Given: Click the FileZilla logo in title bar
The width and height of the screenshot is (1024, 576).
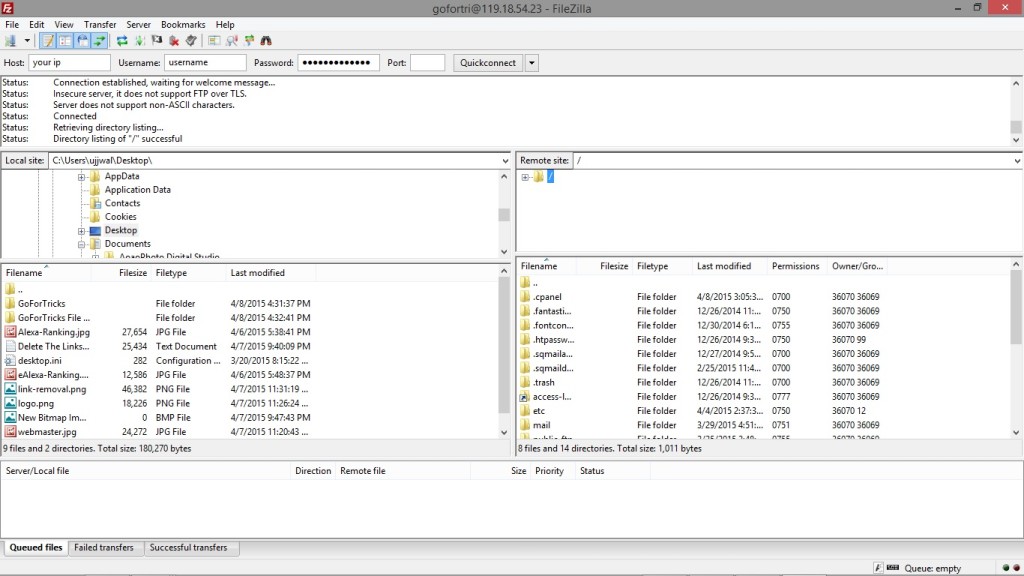Looking at the screenshot, I should click(x=7, y=8).
